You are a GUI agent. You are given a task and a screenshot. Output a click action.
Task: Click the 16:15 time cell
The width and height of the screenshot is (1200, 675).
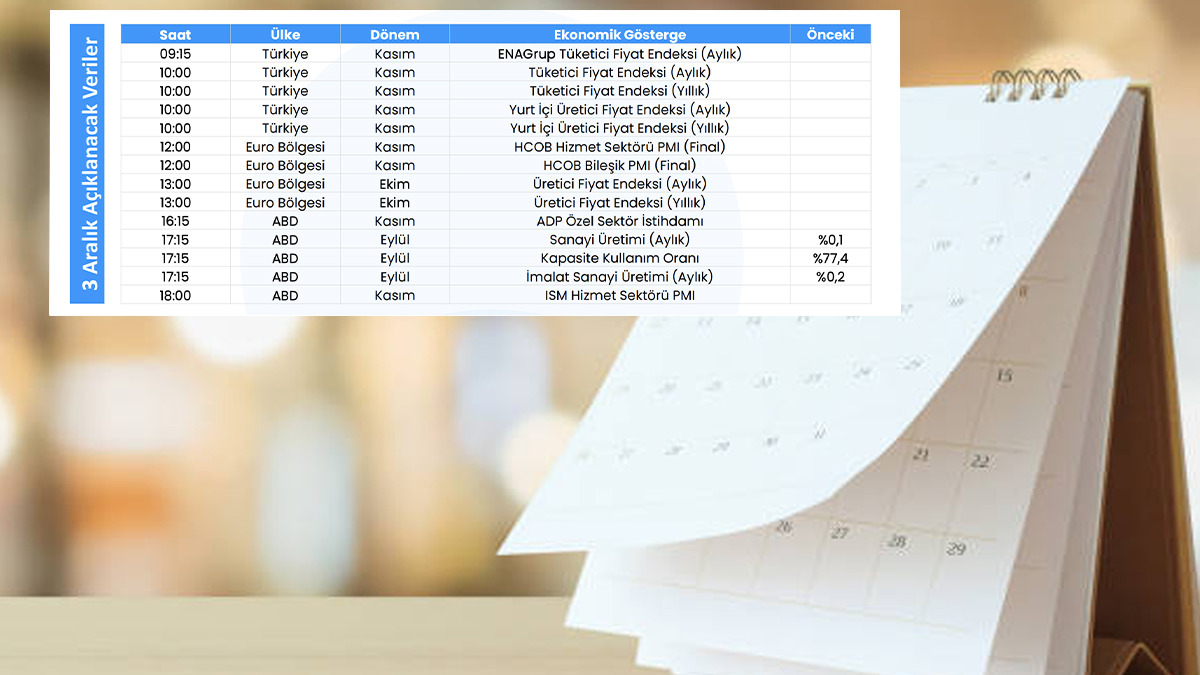(175, 221)
